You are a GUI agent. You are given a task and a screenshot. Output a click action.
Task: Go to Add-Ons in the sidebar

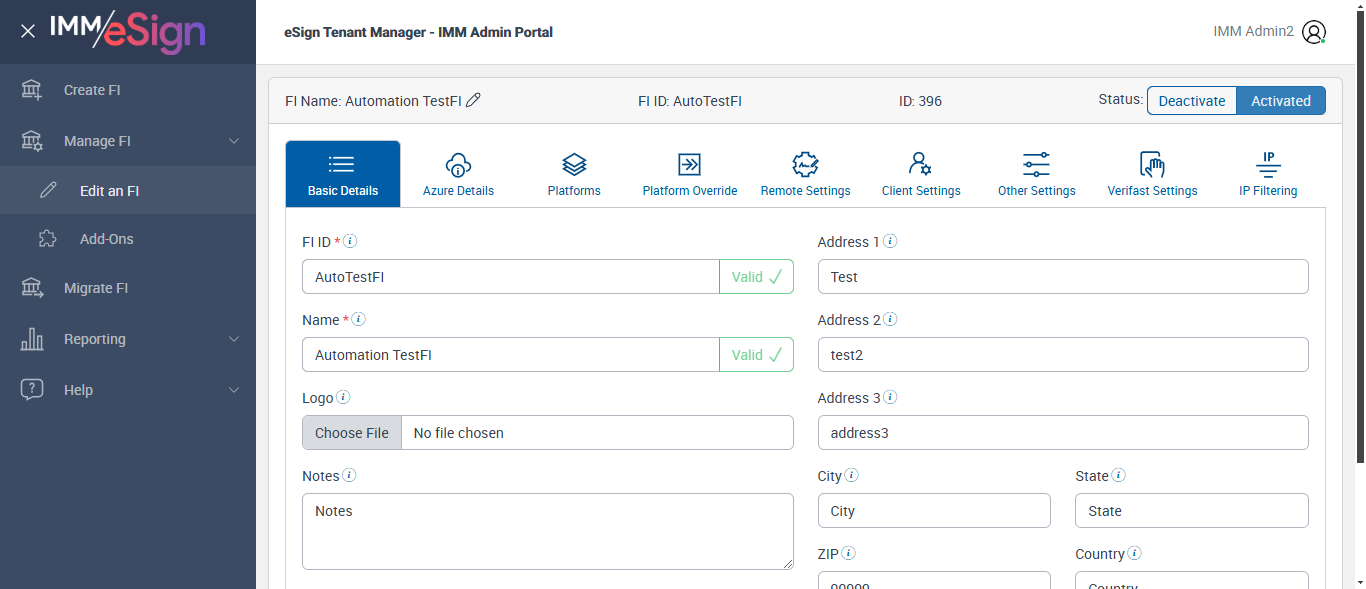106,239
